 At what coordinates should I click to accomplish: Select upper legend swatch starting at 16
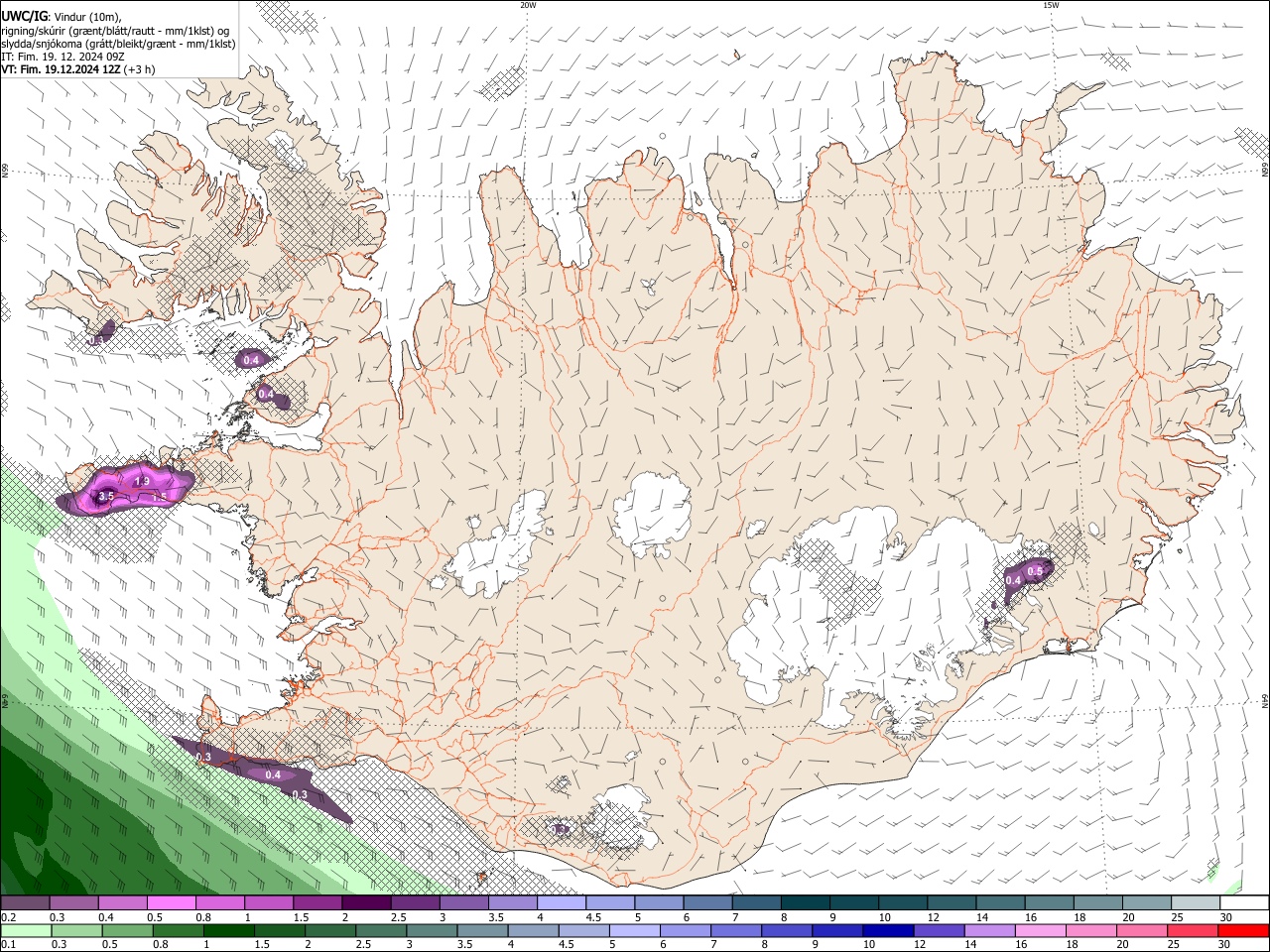[x=1049, y=902]
